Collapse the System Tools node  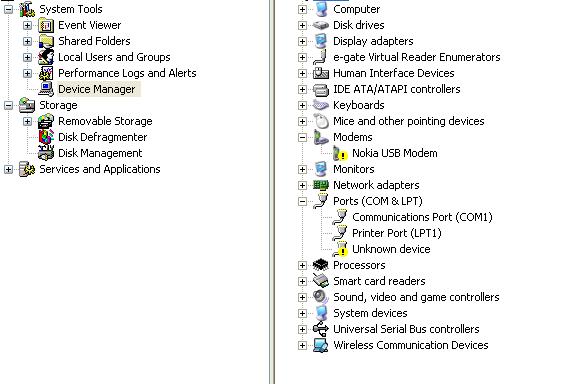[x=8, y=9]
